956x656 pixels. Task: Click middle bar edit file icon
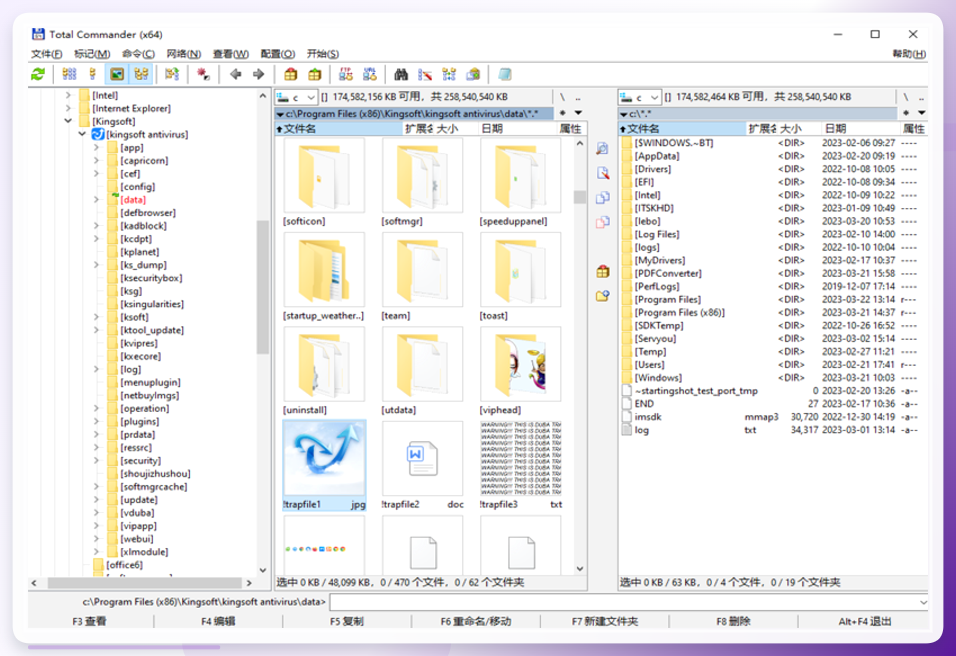pyautogui.click(x=602, y=173)
